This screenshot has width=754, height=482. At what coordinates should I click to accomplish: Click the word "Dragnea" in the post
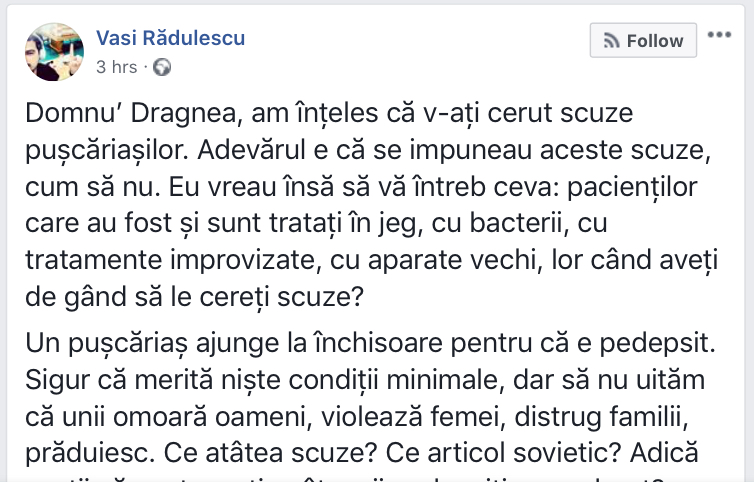coord(186,114)
